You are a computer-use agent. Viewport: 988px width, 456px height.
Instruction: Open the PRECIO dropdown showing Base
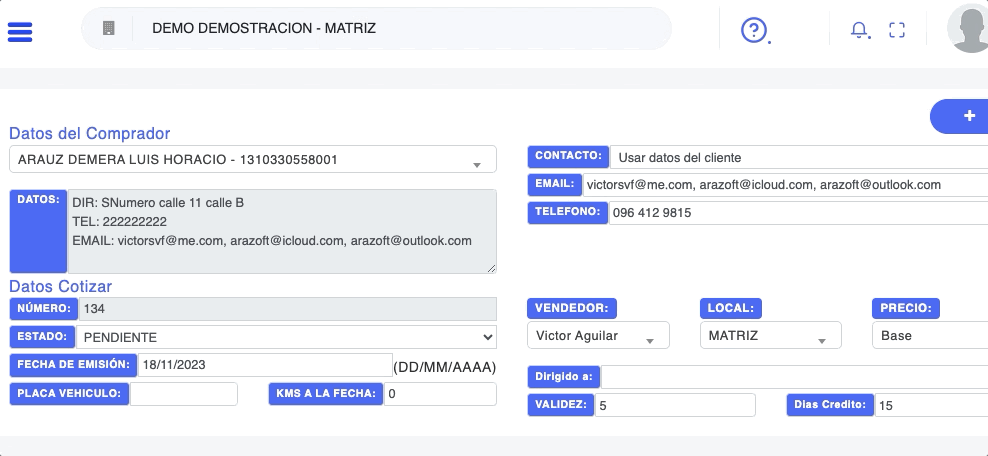pos(930,336)
